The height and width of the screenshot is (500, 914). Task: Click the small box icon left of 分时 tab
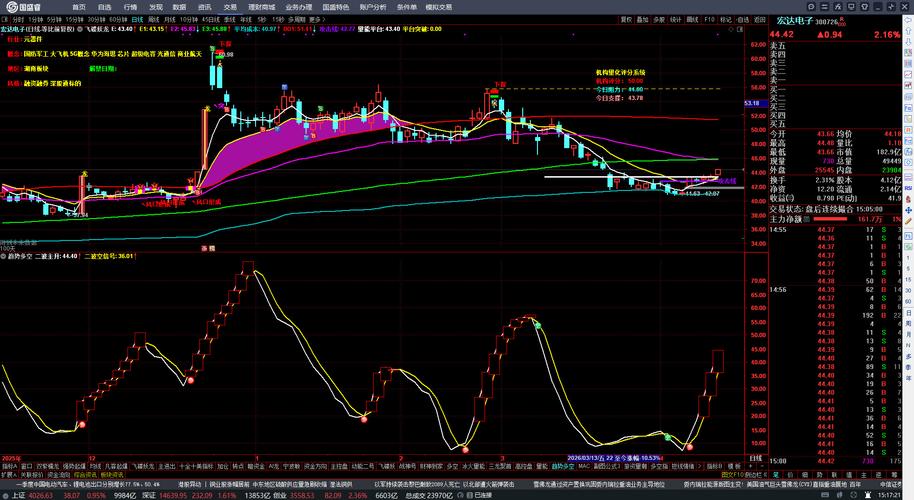pyautogui.click(x=4, y=19)
